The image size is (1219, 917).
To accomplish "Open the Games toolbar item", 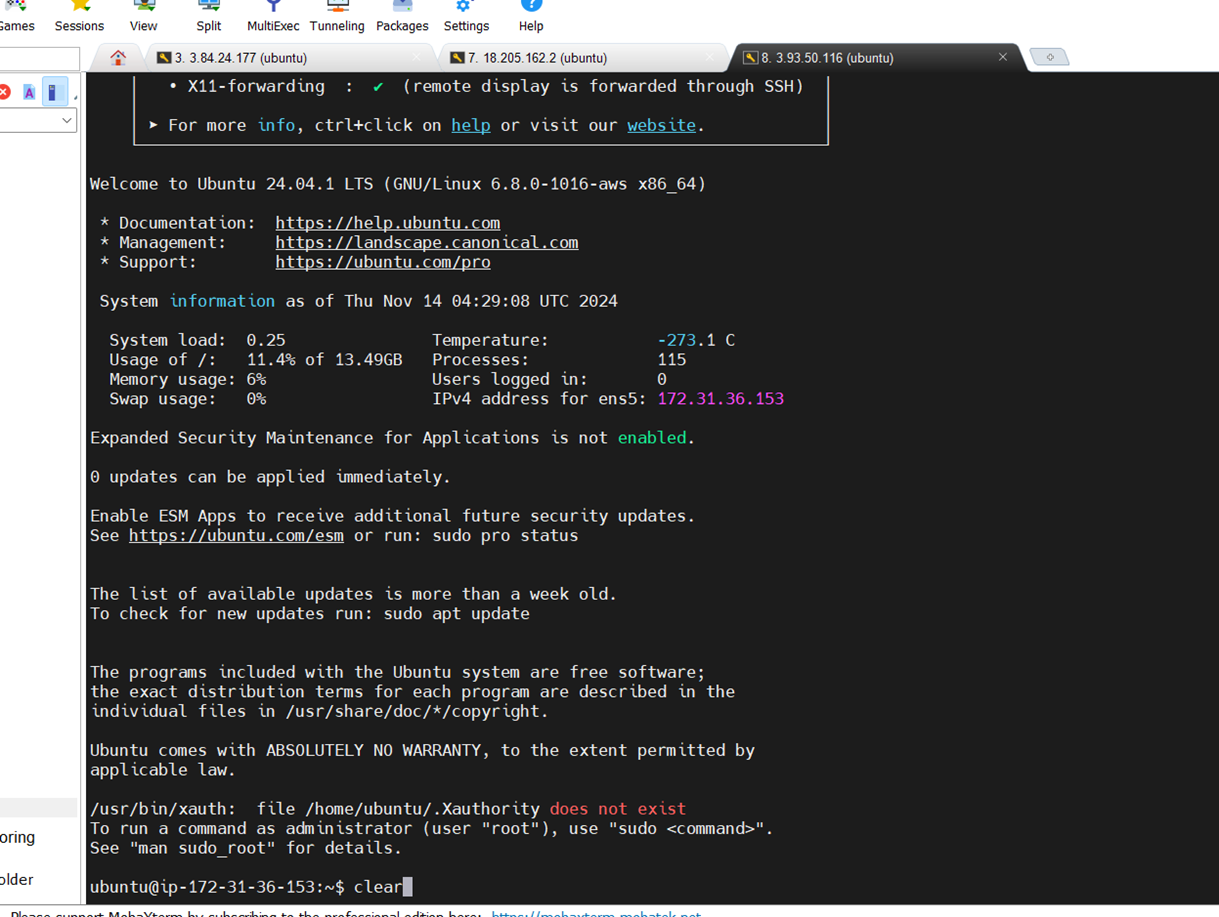I will pos(16,17).
